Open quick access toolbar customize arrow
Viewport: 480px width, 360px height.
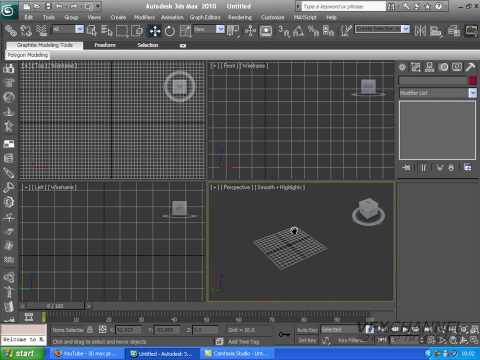(98, 6)
